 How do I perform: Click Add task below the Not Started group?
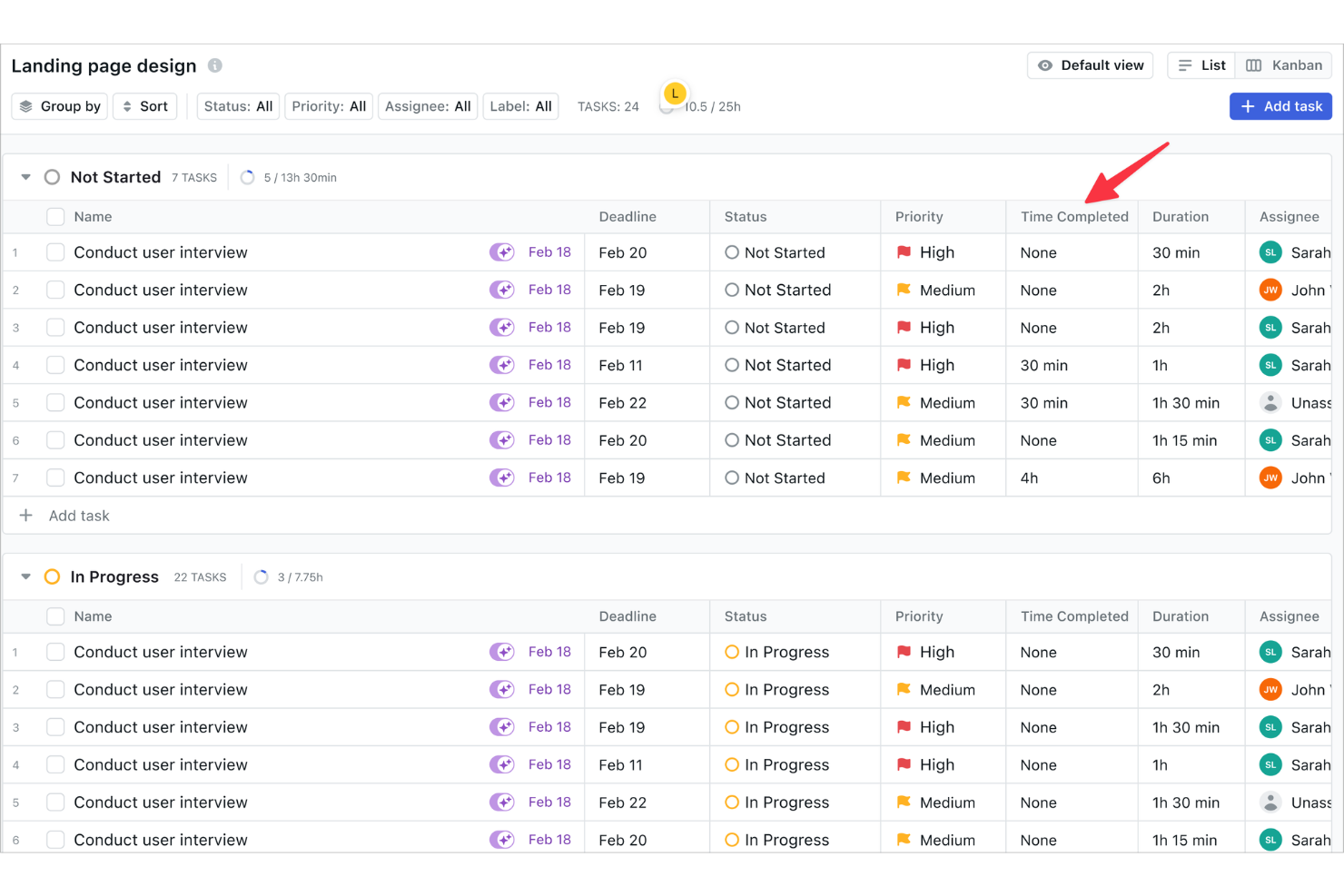click(x=78, y=515)
